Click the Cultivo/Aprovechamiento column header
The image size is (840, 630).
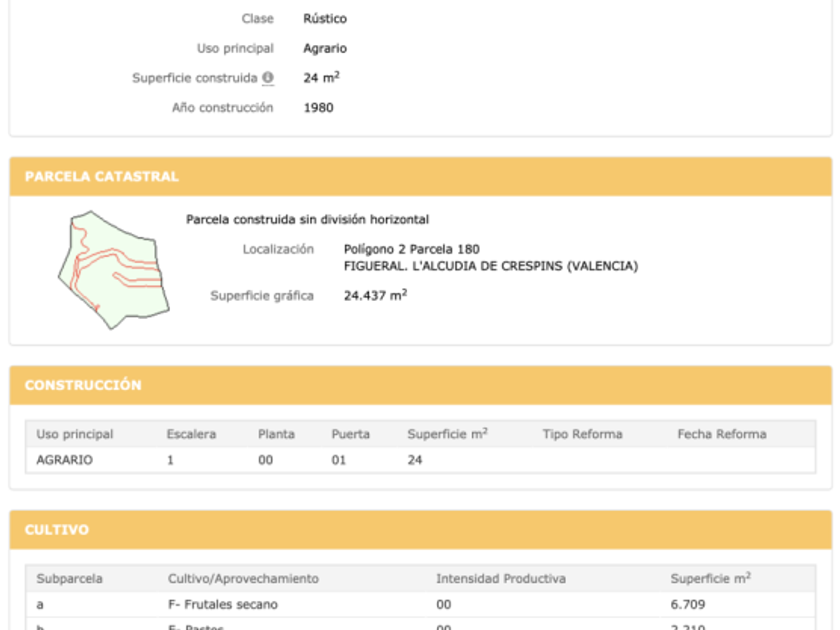[x=243, y=578]
